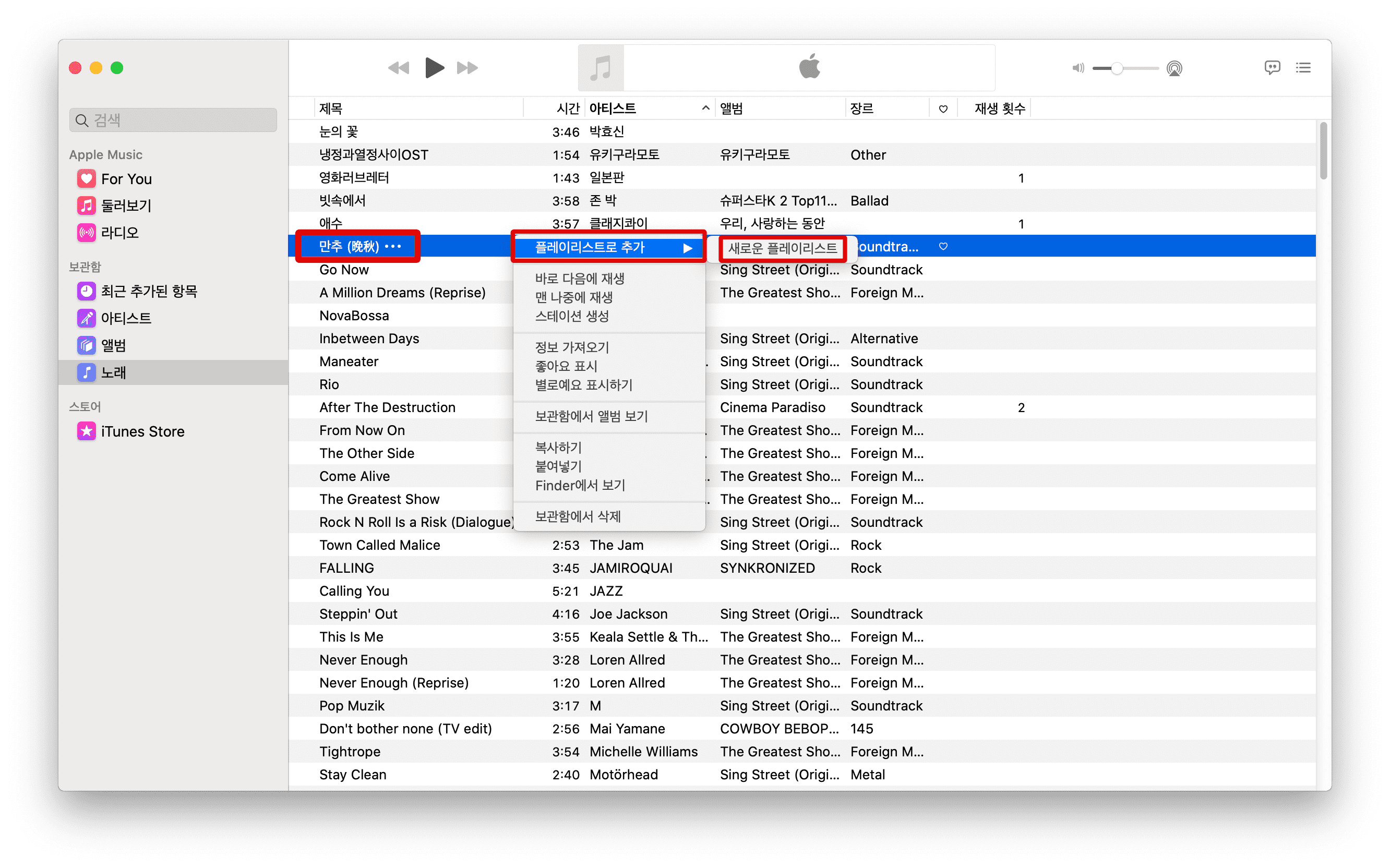The image size is (1390, 868).
Task: Click the Play button
Action: coord(434,68)
